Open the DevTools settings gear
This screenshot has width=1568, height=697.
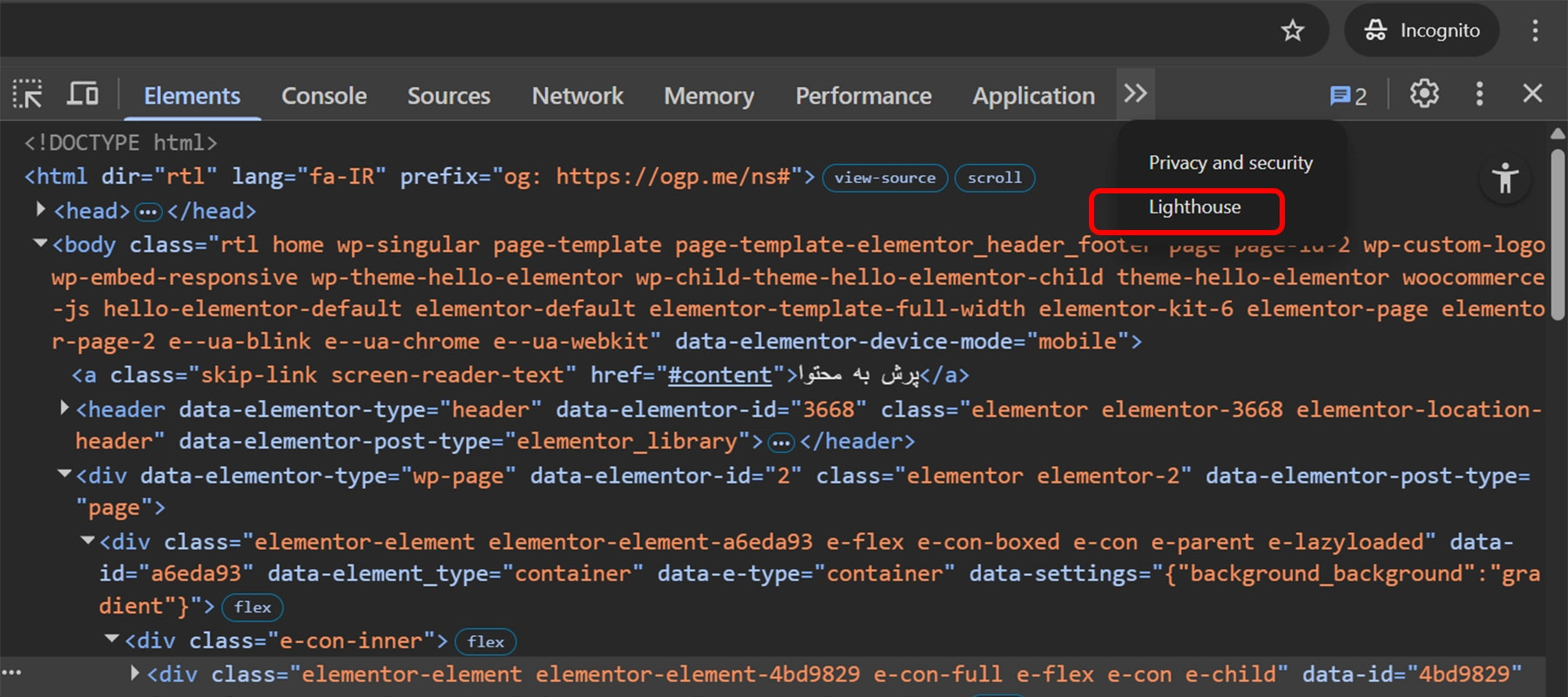pyautogui.click(x=1424, y=94)
